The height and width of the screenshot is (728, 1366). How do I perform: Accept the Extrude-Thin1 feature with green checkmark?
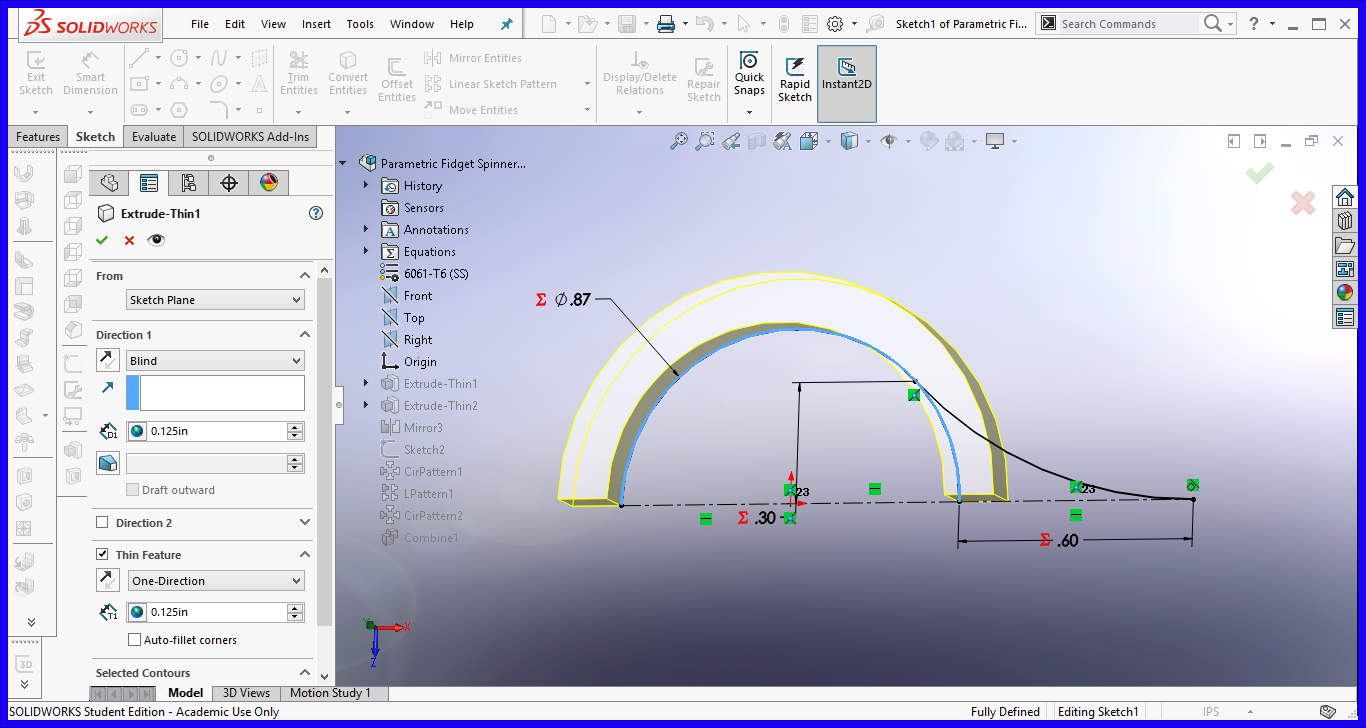click(101, 240)
